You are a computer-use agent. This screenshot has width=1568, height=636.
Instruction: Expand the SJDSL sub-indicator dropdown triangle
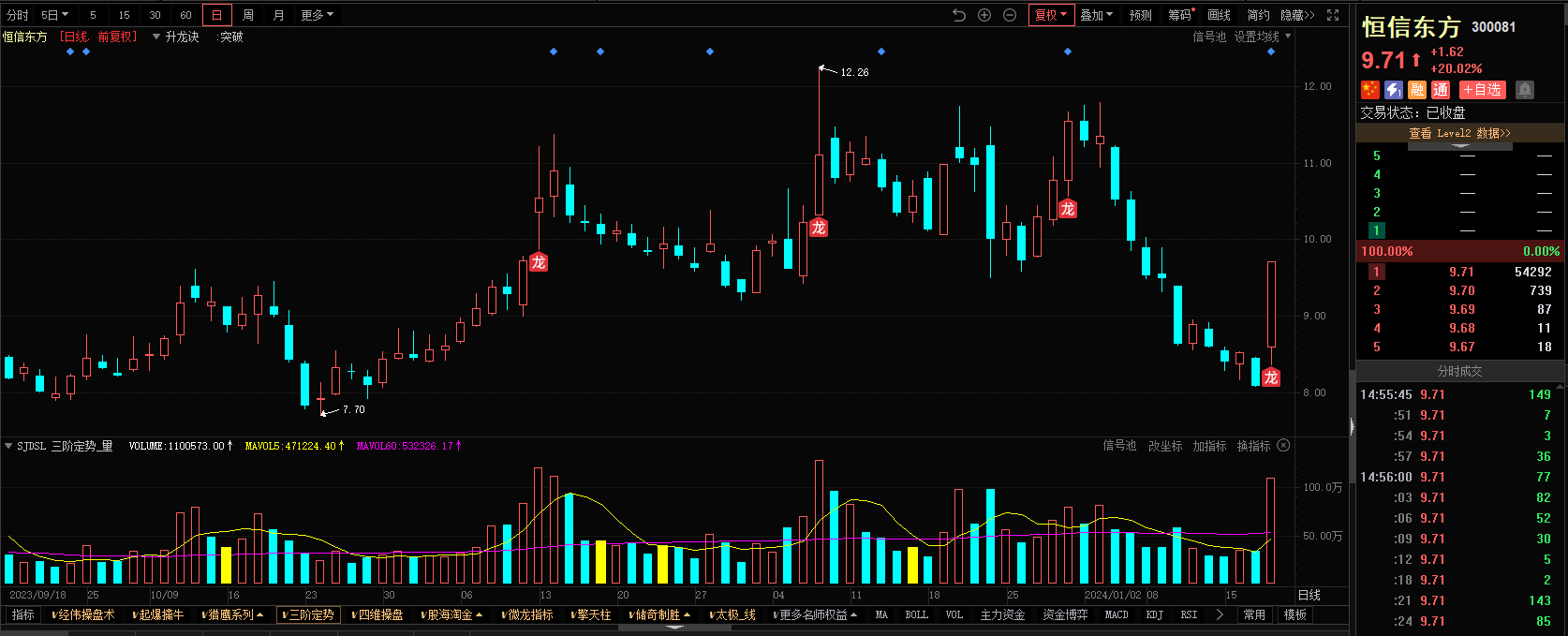8,446
